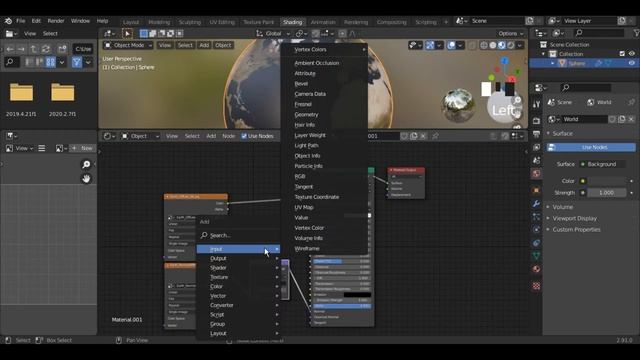Screen dimensions: 640x360
Task: Open the Object properties tab
Action: point(536,190)
